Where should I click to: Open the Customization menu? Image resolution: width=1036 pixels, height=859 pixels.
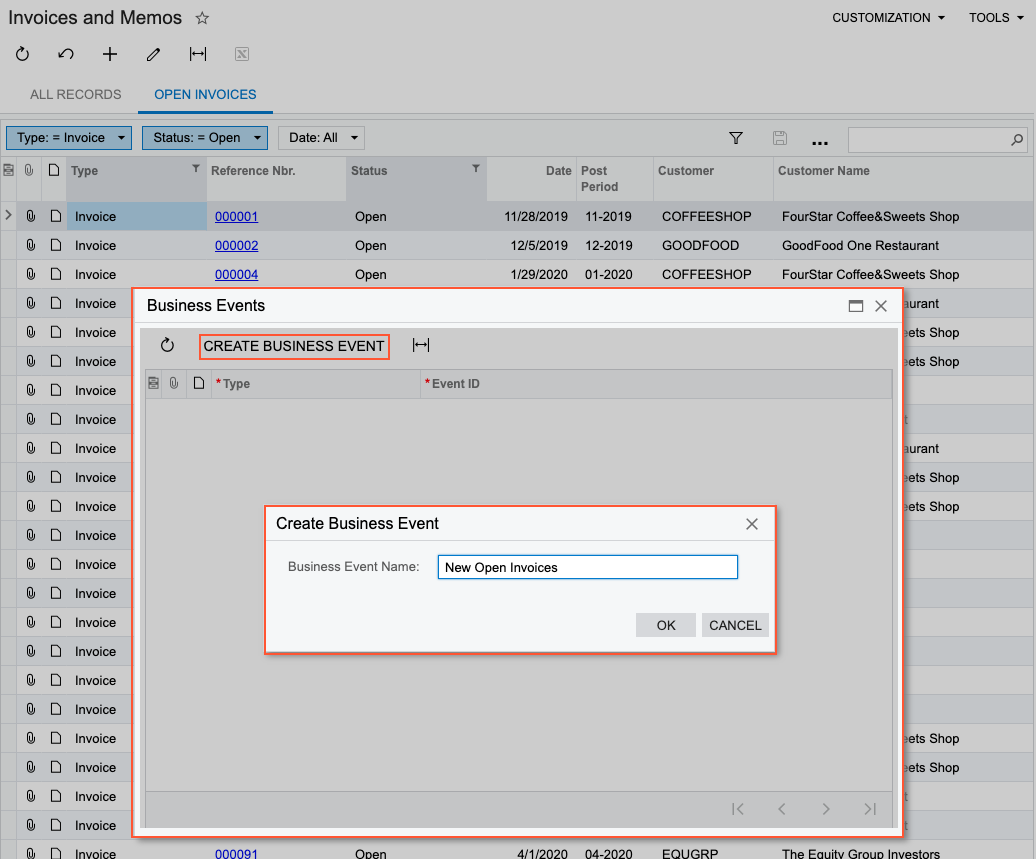coord(888,18)
